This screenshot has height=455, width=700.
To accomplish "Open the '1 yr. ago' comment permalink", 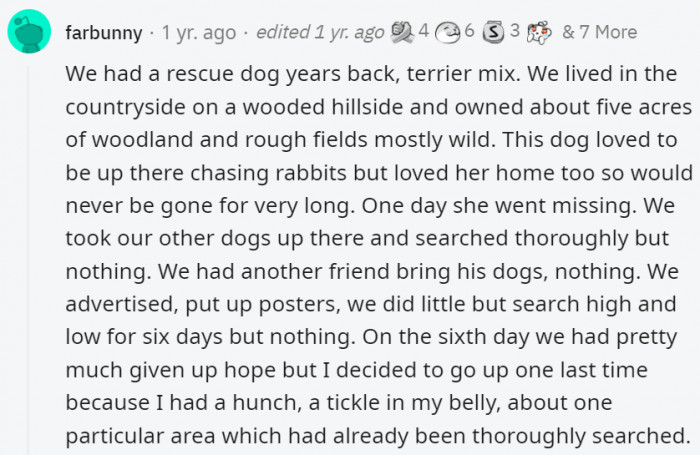I will [x=199, y=33].
